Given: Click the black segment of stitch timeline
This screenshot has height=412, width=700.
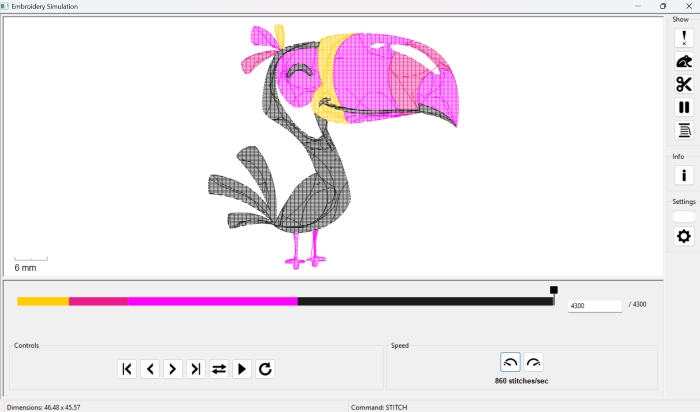Looking at the screenshot, I should click(425, 301).
